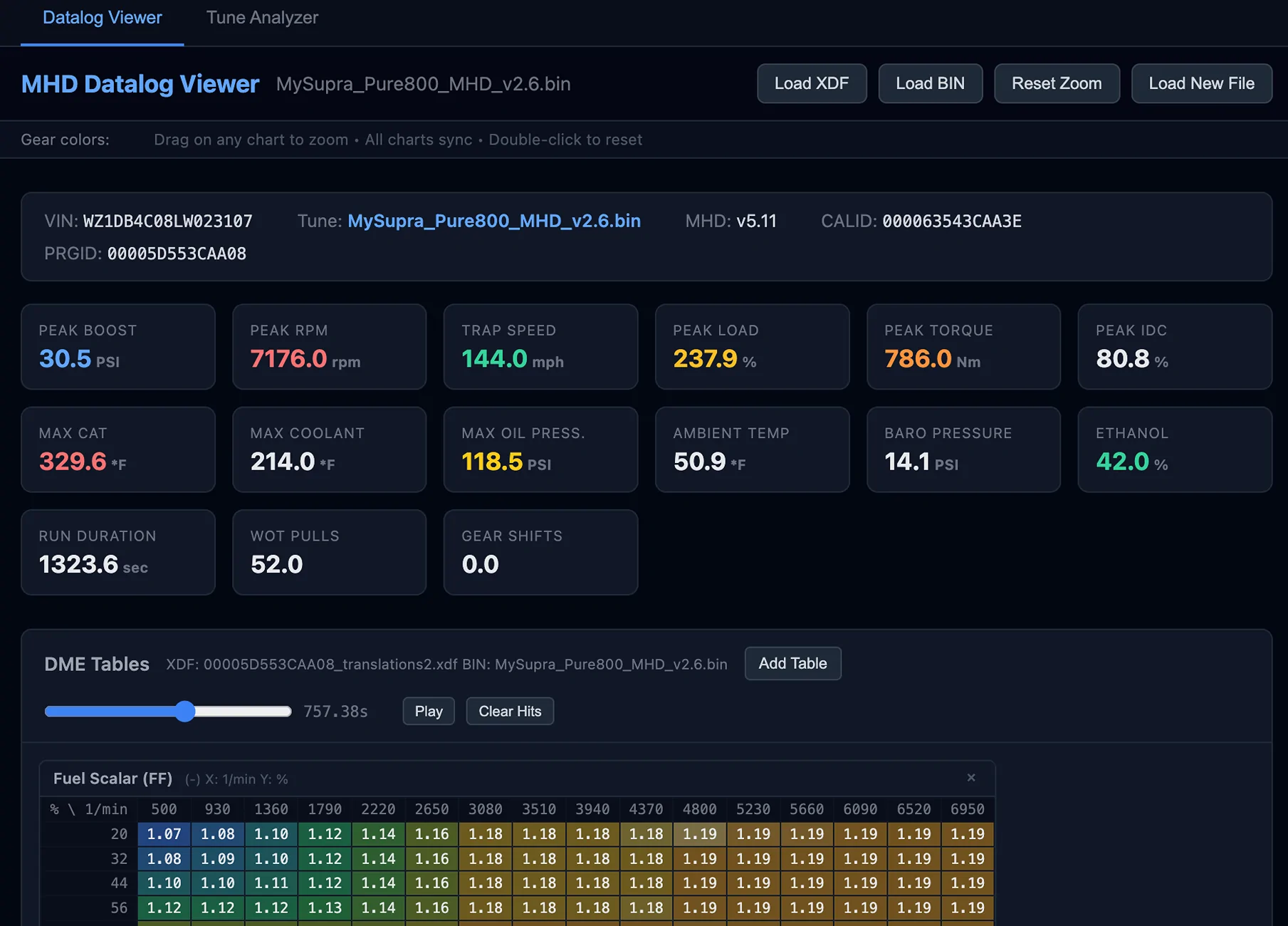The width and height of the screenshot is (1288, 926).
Task: Click the Ambient Temp 50.9 °F value
Action: click(x=709, y=462)
